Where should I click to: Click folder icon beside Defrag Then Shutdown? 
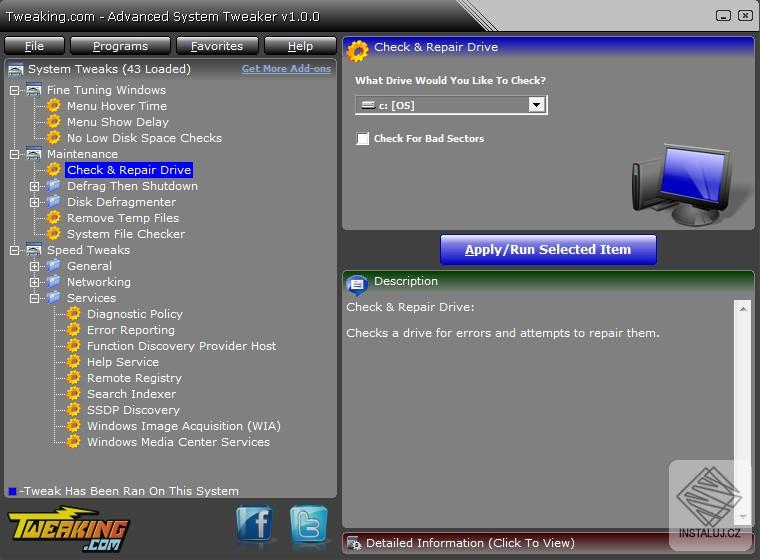[x=53, y=185]
